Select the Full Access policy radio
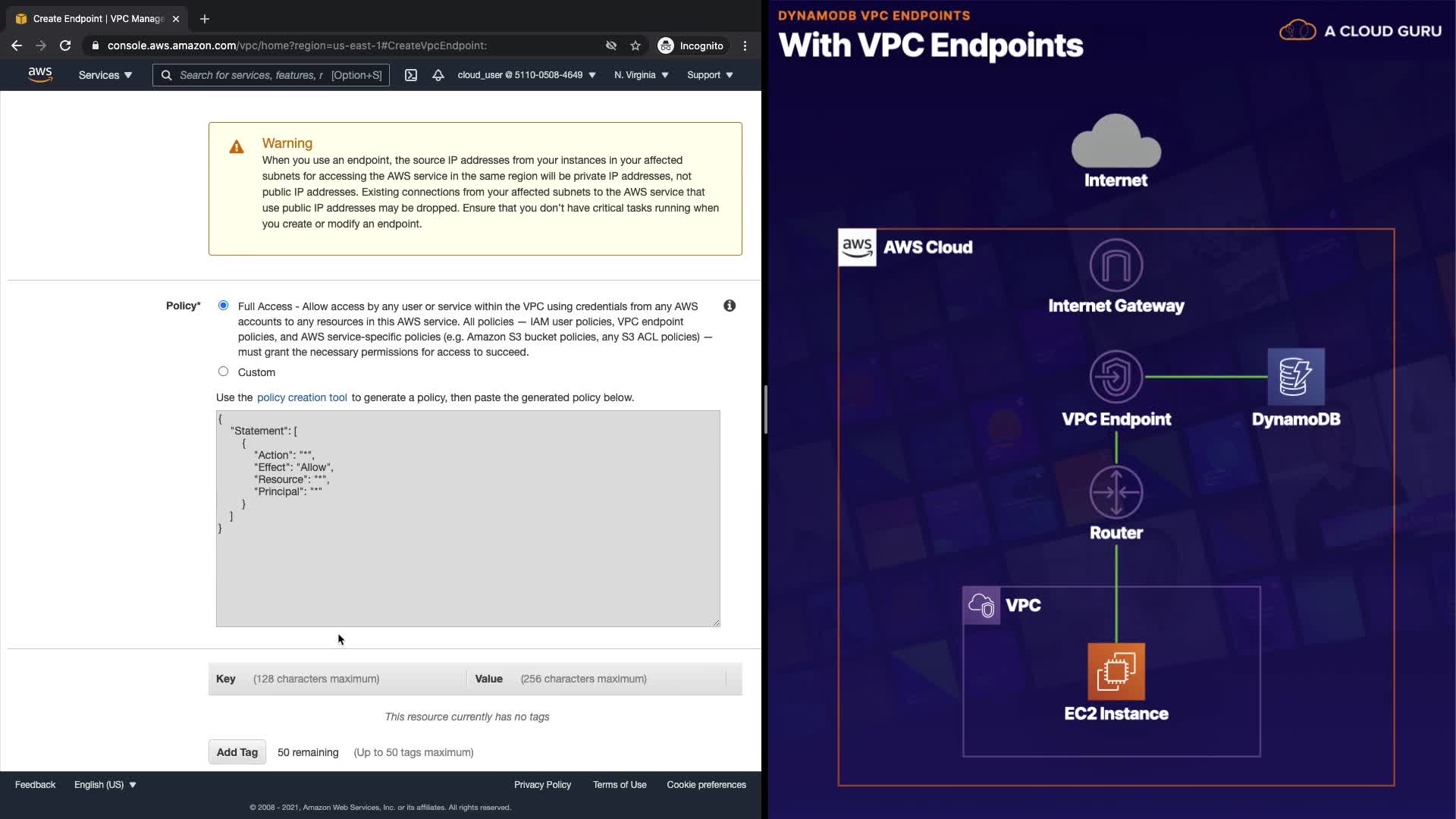 (x=223, y=306)
